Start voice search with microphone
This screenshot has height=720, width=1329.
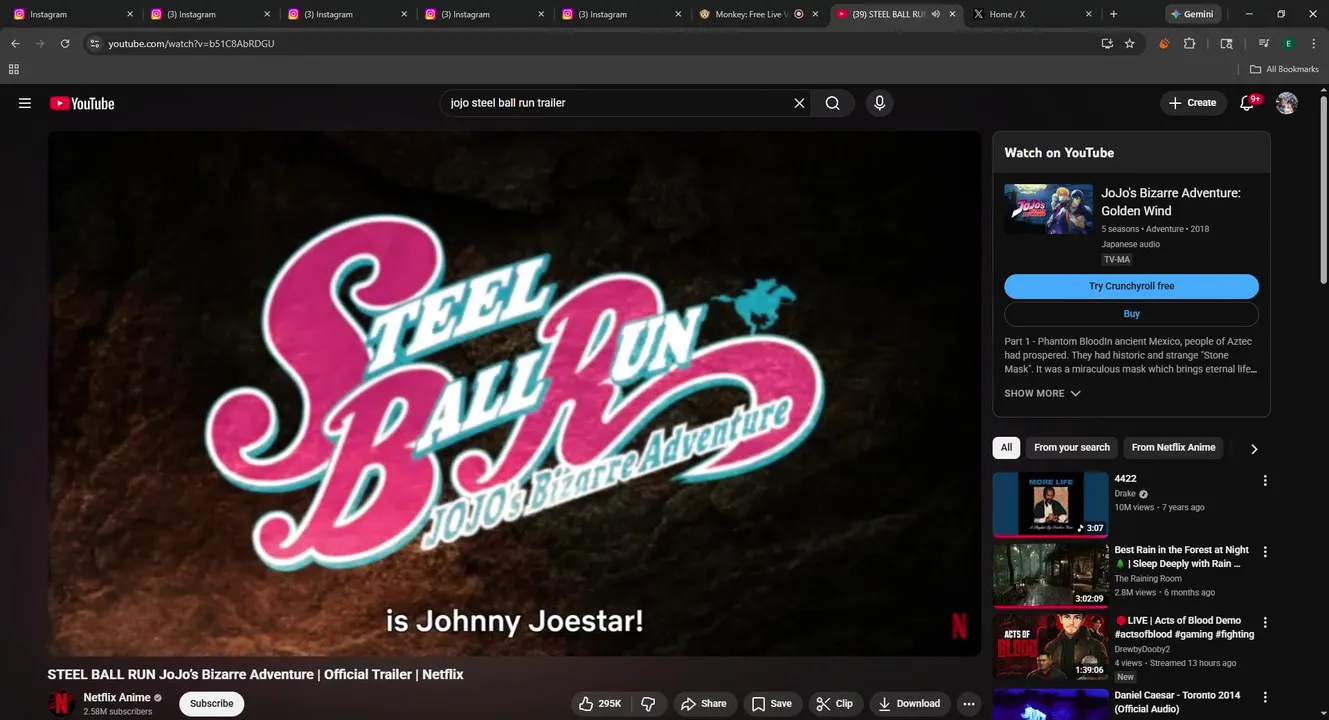[879, 103]
